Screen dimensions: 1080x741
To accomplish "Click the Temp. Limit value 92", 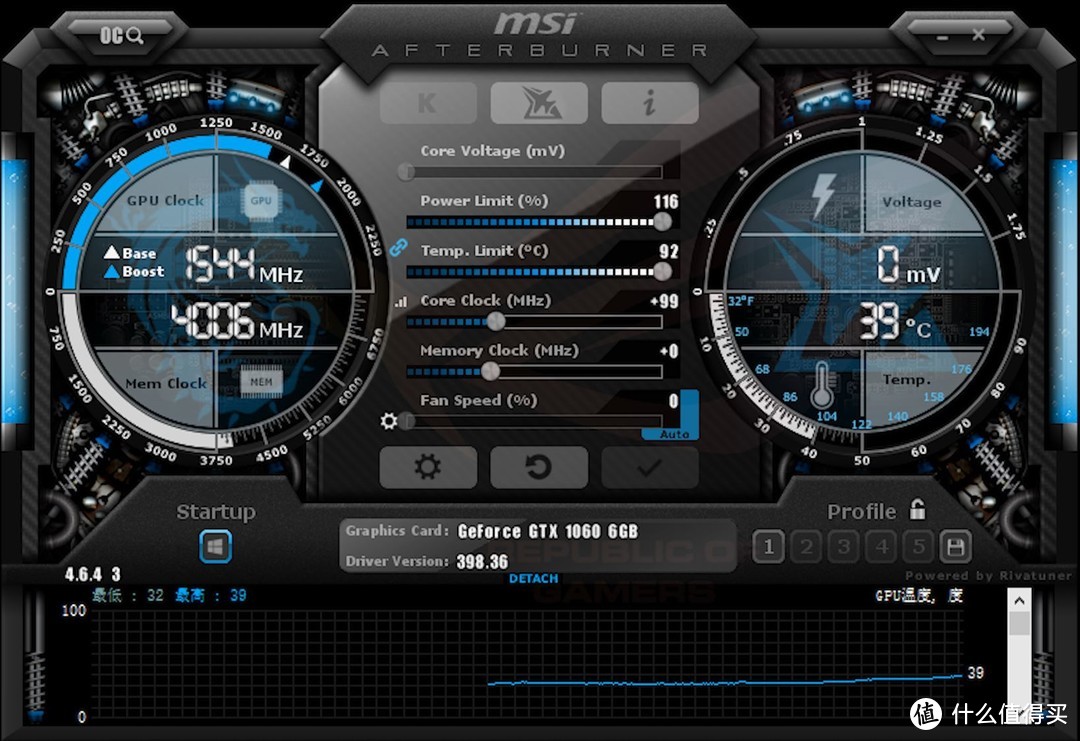I will click(x=669, y=252).
